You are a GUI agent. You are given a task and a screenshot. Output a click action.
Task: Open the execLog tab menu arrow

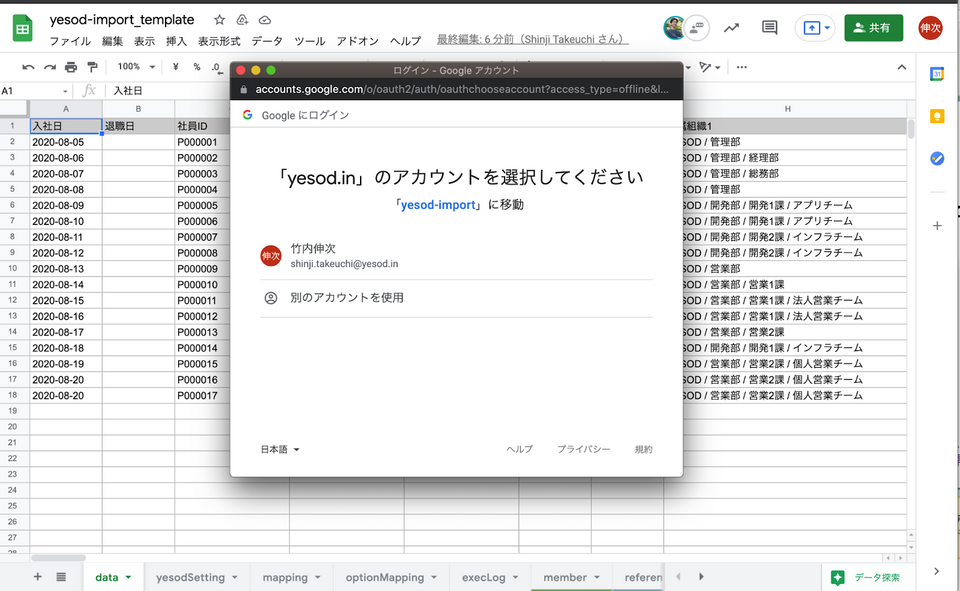516,578
